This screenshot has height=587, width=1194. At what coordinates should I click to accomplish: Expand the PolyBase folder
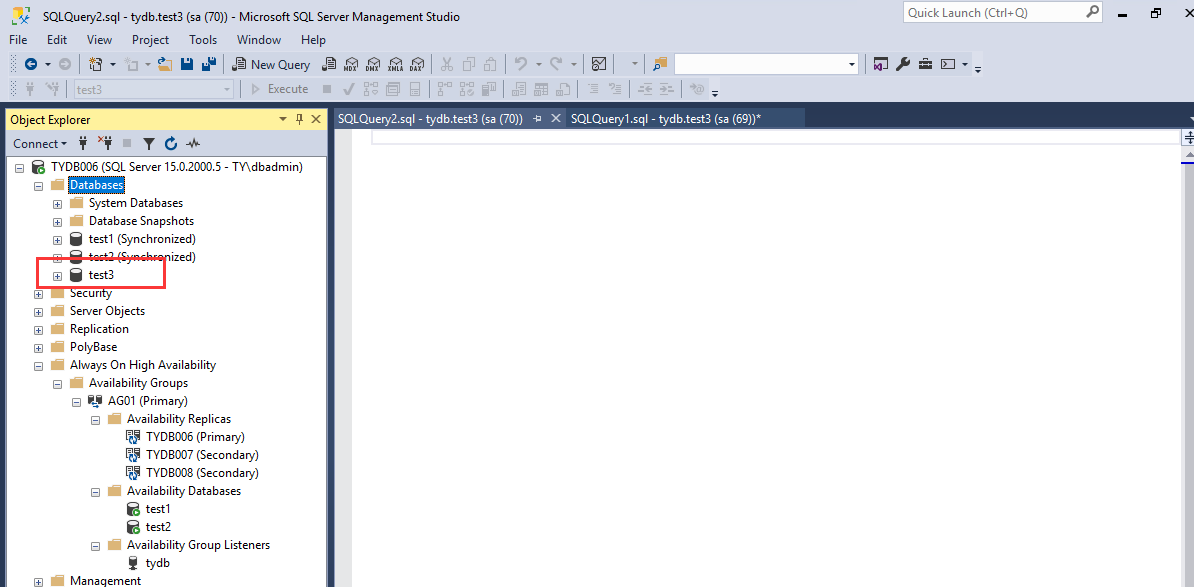click(38, 348)
